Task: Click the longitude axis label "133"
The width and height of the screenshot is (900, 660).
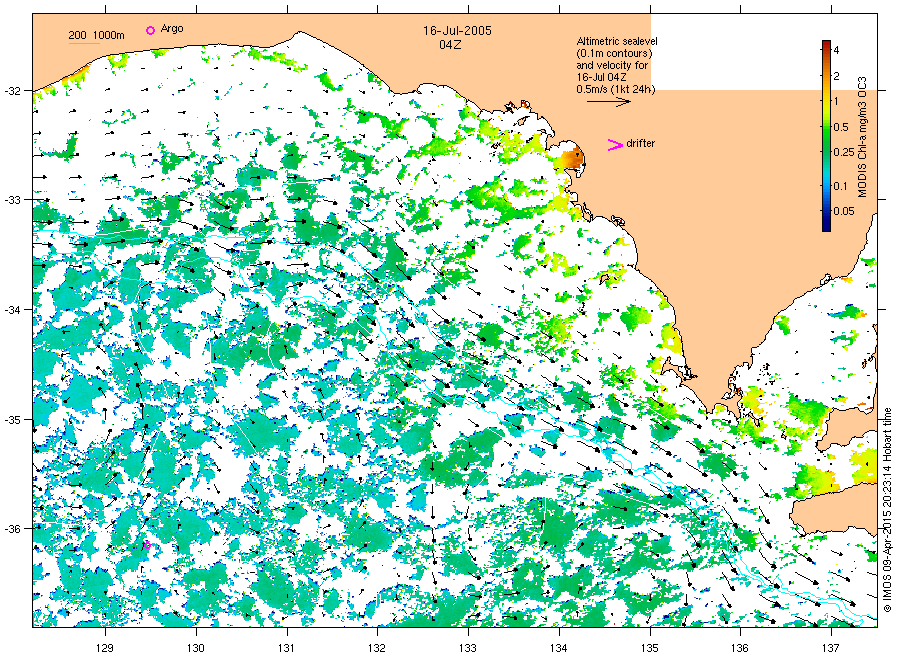Action: (468, 649)
